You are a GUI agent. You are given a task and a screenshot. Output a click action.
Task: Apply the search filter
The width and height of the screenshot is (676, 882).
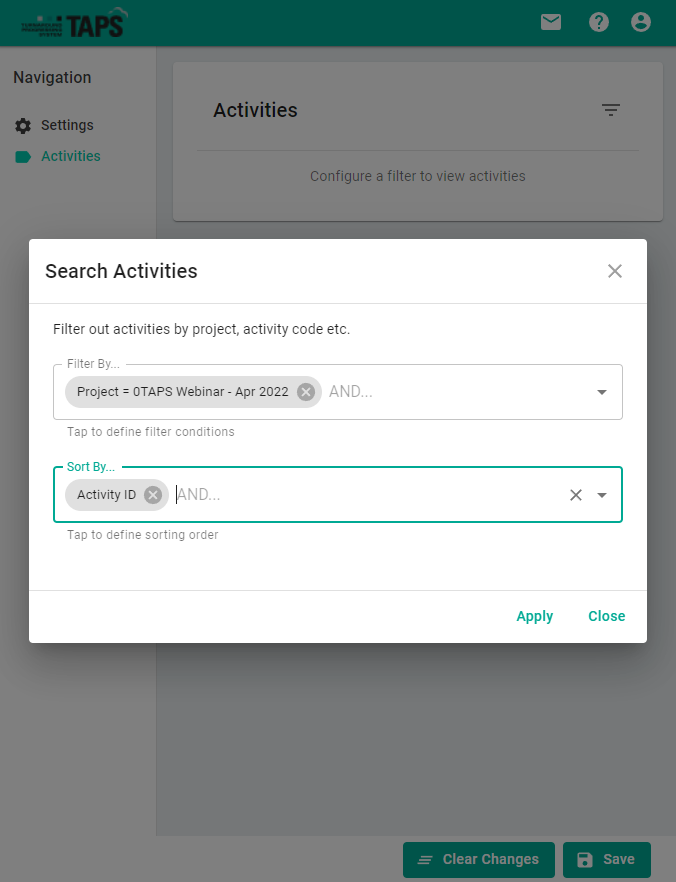534,616
